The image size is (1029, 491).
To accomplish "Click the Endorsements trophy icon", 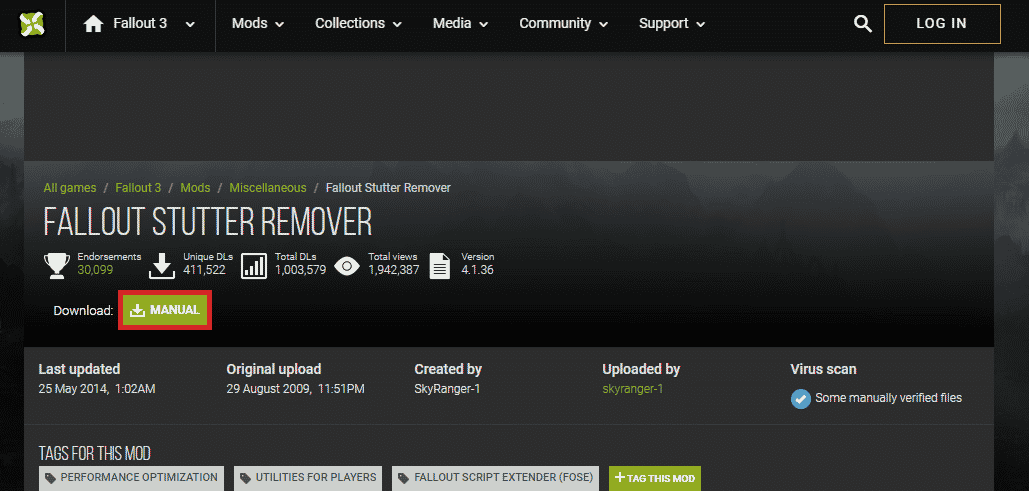I will (56, 266).
